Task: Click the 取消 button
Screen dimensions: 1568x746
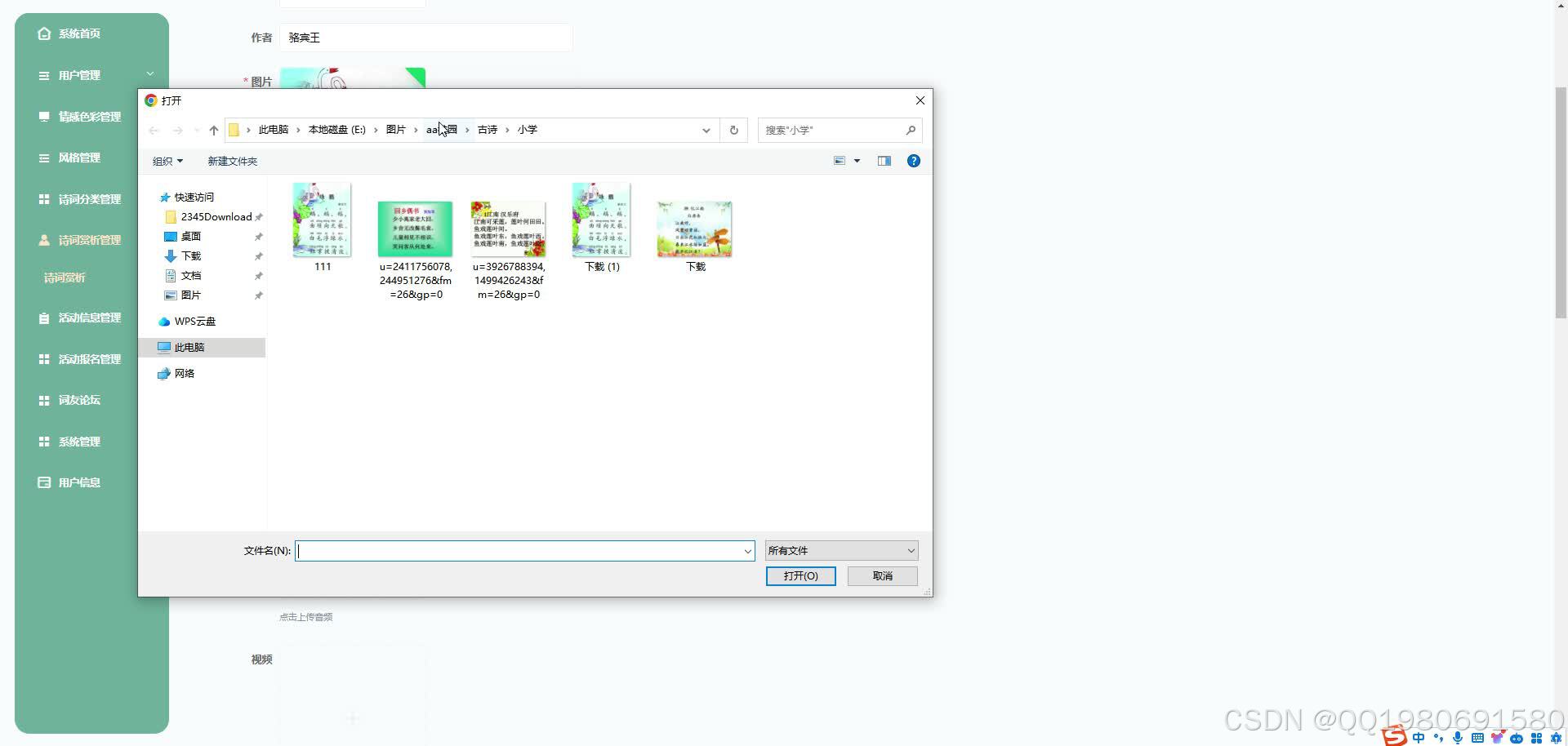Action: pyautogui.click(x=883, y=576)
